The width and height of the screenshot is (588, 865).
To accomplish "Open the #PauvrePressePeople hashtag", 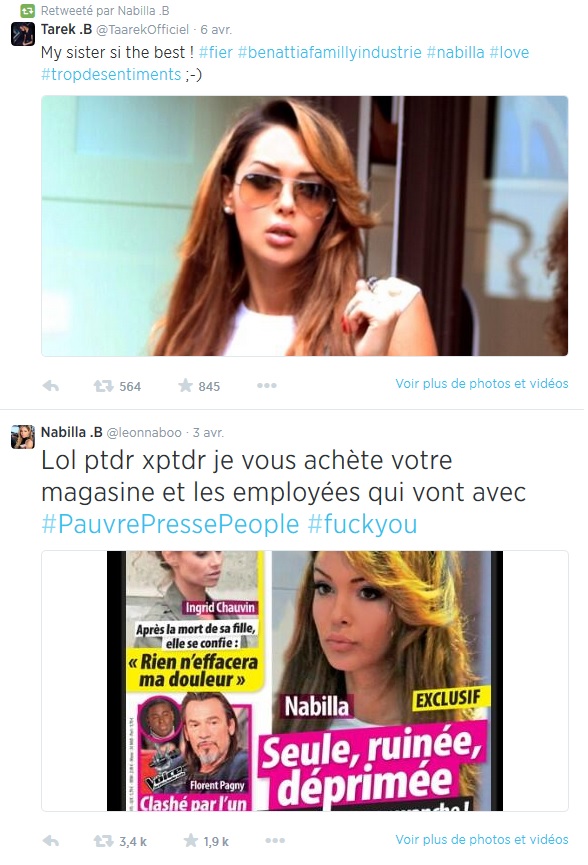I will (x=170, y=524).
